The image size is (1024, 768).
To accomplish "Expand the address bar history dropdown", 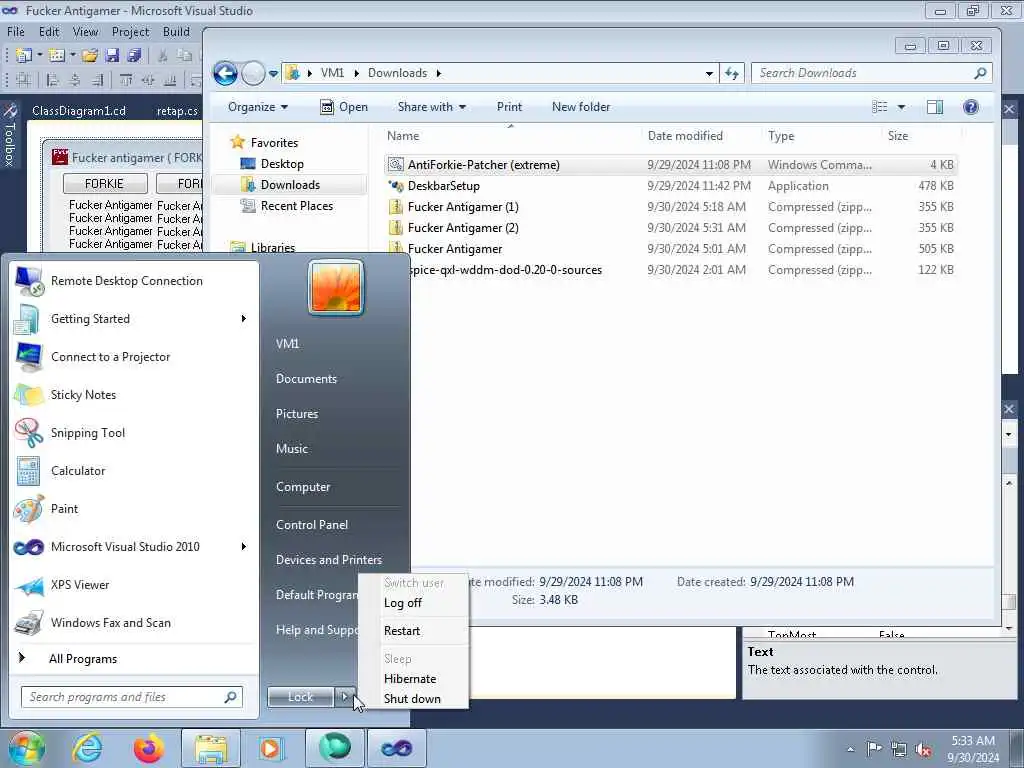I will (x=709, y=74).
